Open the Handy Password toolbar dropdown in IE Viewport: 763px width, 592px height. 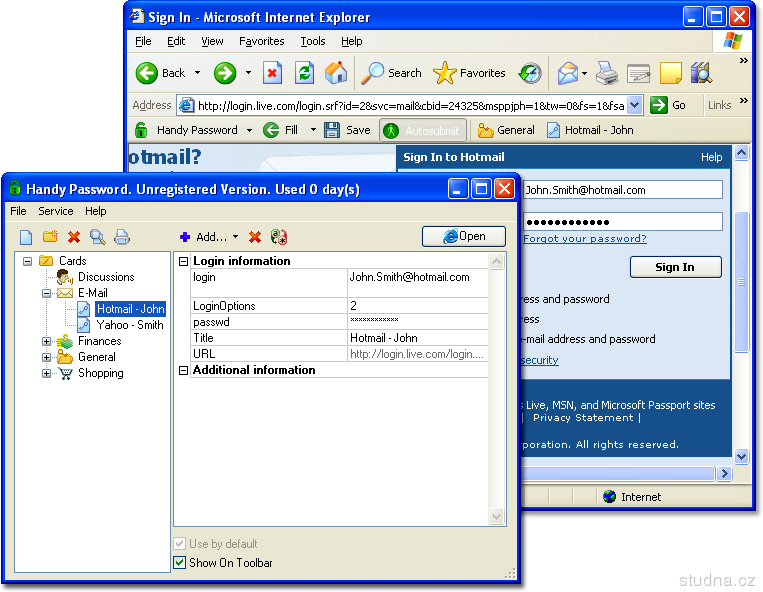tap(249, 130)
